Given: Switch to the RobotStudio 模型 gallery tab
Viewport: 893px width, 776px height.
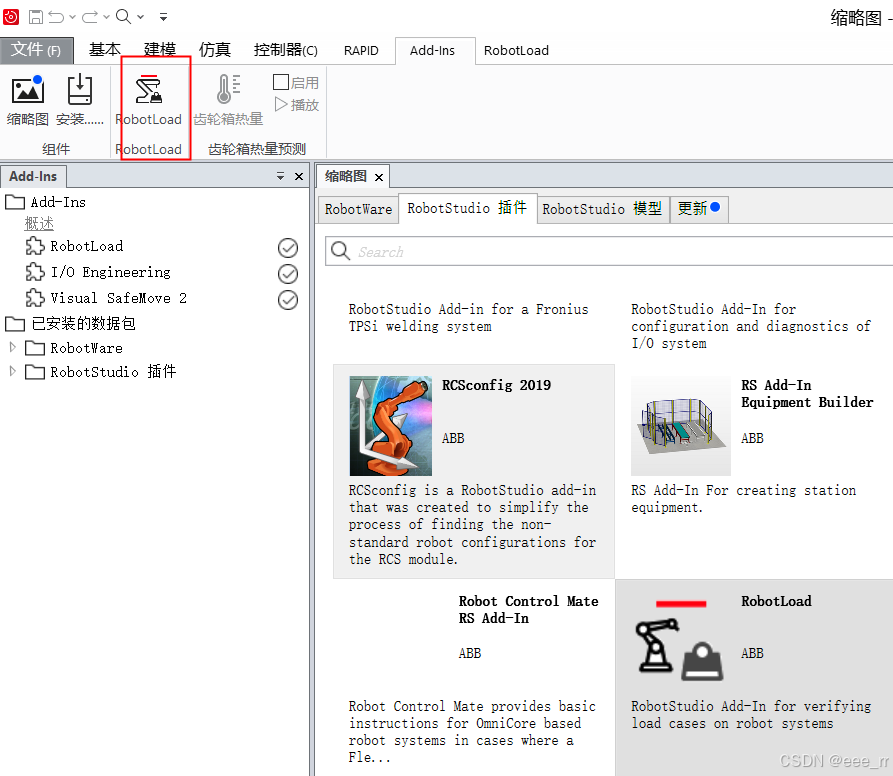Looking at the screenshot, I should coord(602,209).
